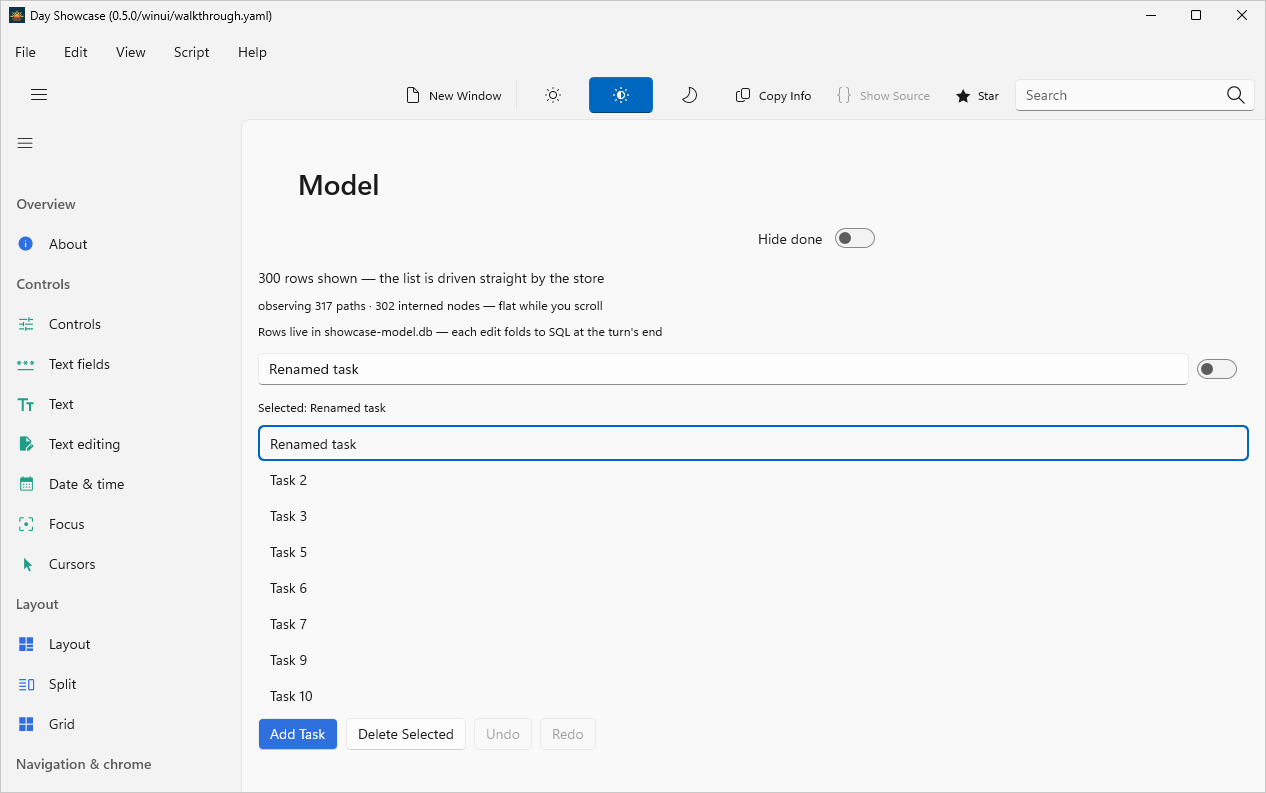Open the Cursors page
The image size is (1266, 793).
pos(121,564)
